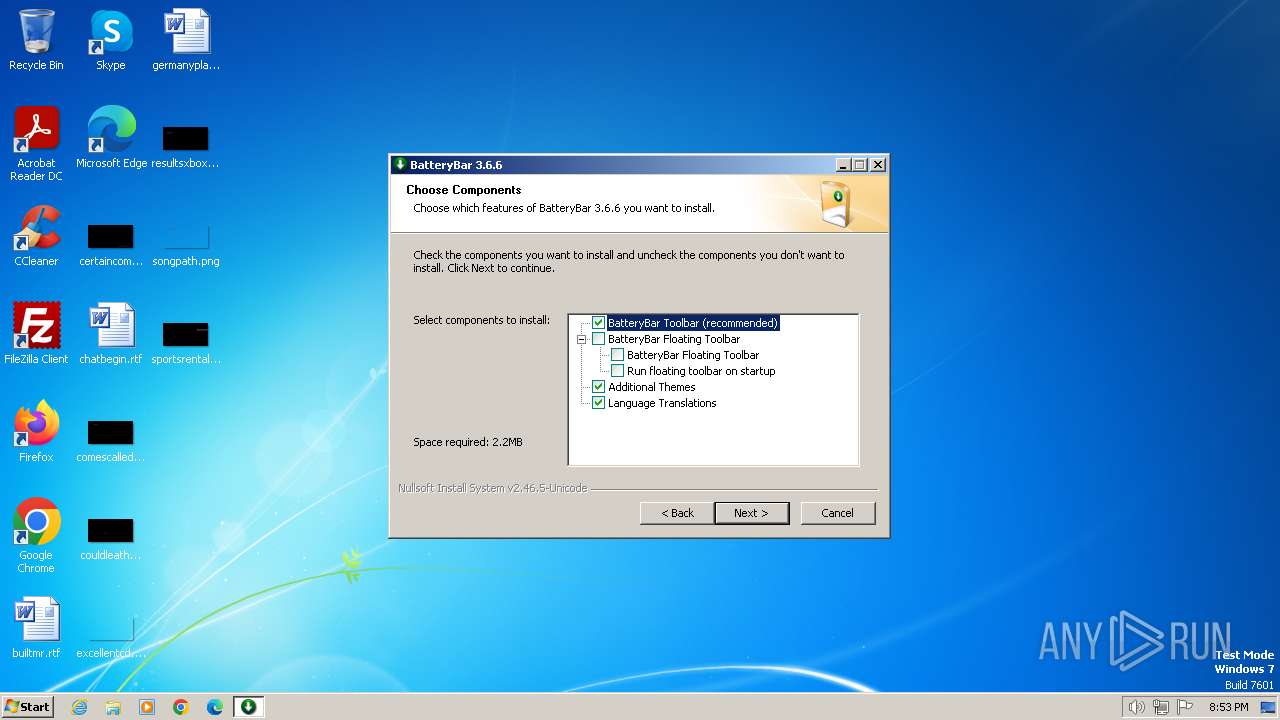Open Windows Explorer folder in taskbar

[x=113, y=707]
